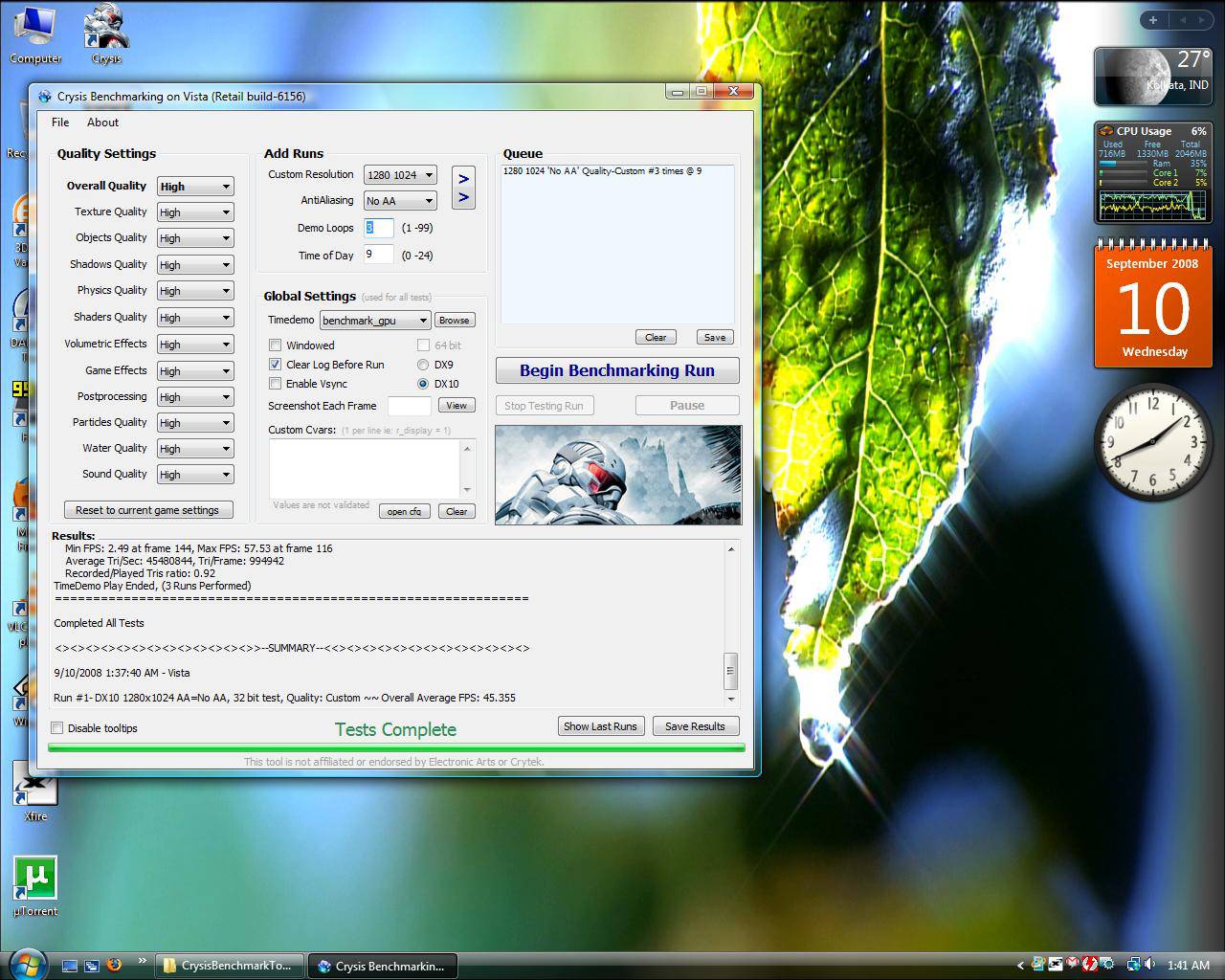Open the Objects Quality dropdown
The height and width of the screenshot is (980, 1225).
pos(195,238)
